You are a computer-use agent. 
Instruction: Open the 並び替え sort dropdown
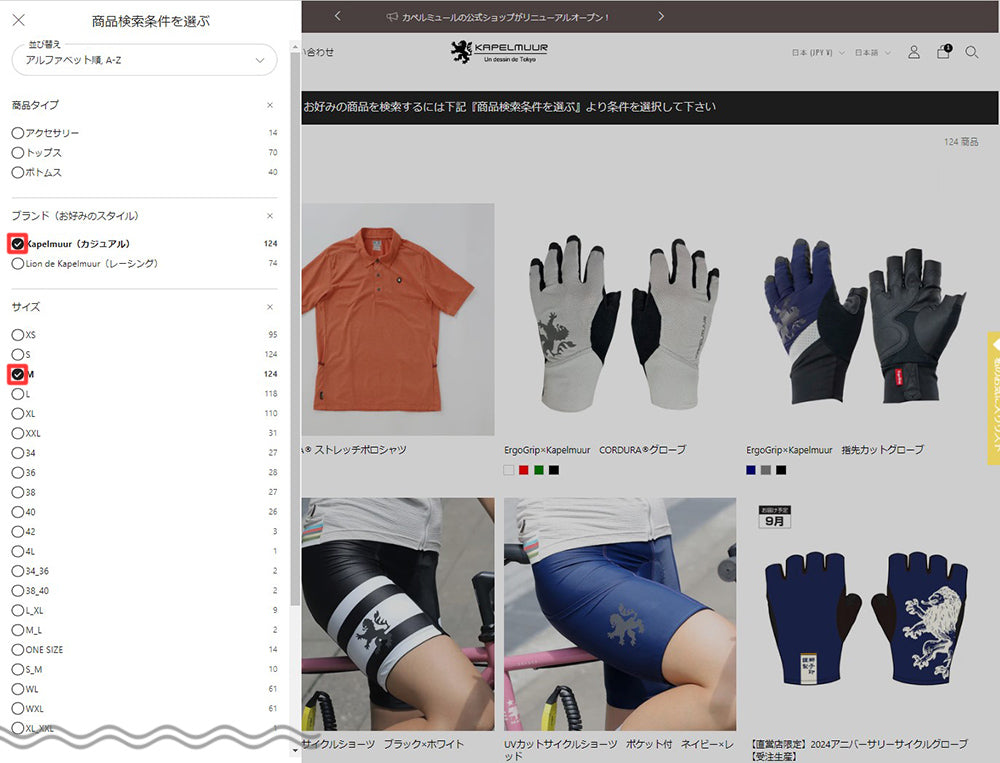coord(144,60)
